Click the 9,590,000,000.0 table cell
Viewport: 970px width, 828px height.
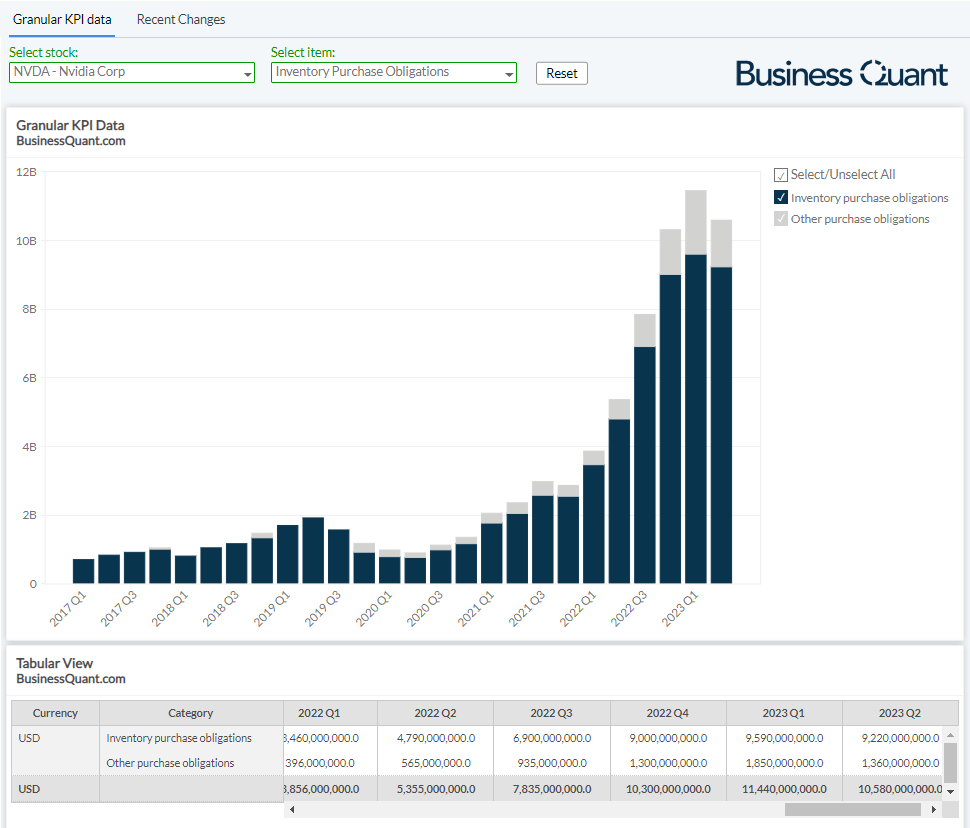[x=784, y=738]
